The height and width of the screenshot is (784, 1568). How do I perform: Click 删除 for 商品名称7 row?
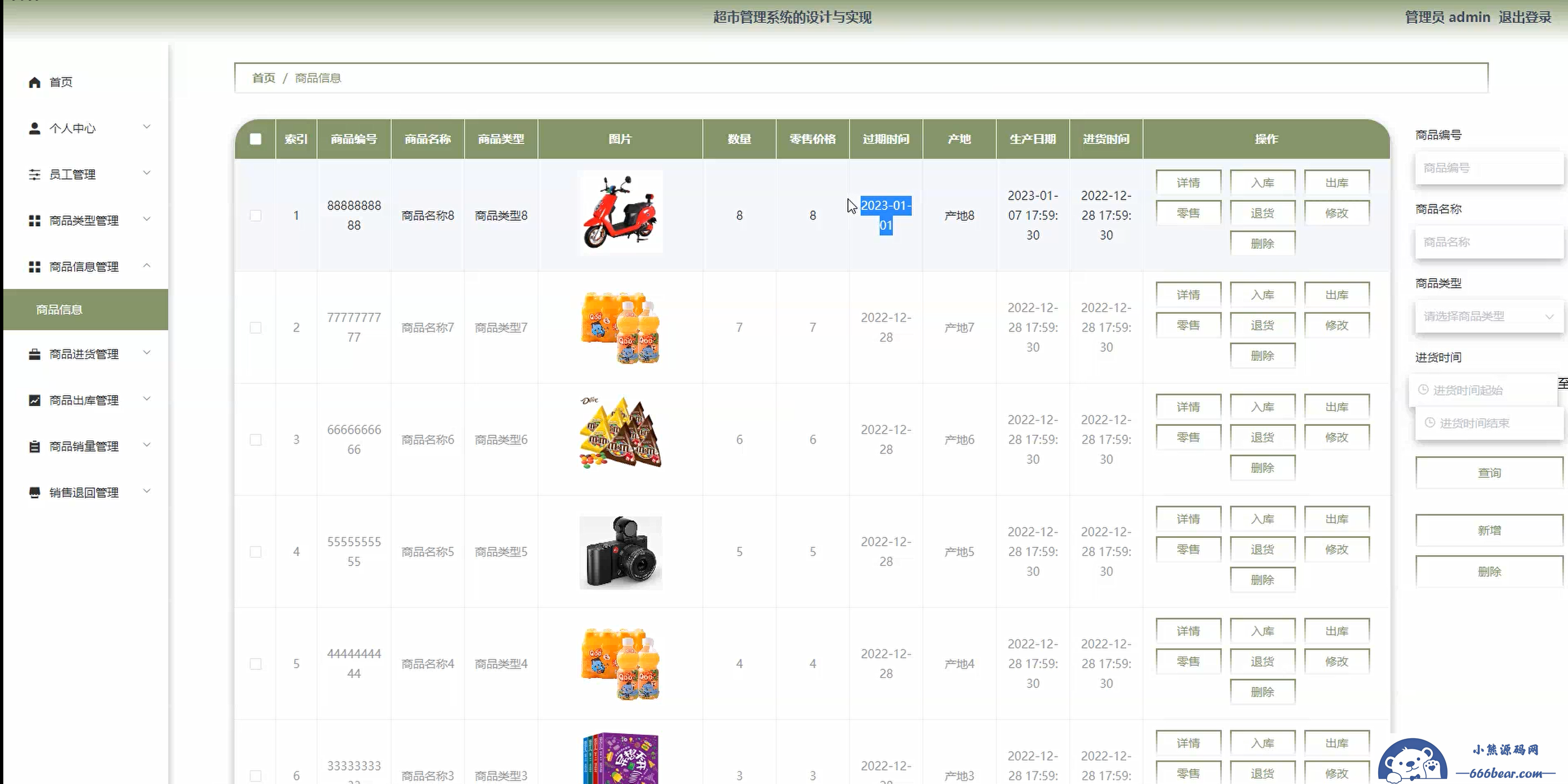coord(1262,355)
